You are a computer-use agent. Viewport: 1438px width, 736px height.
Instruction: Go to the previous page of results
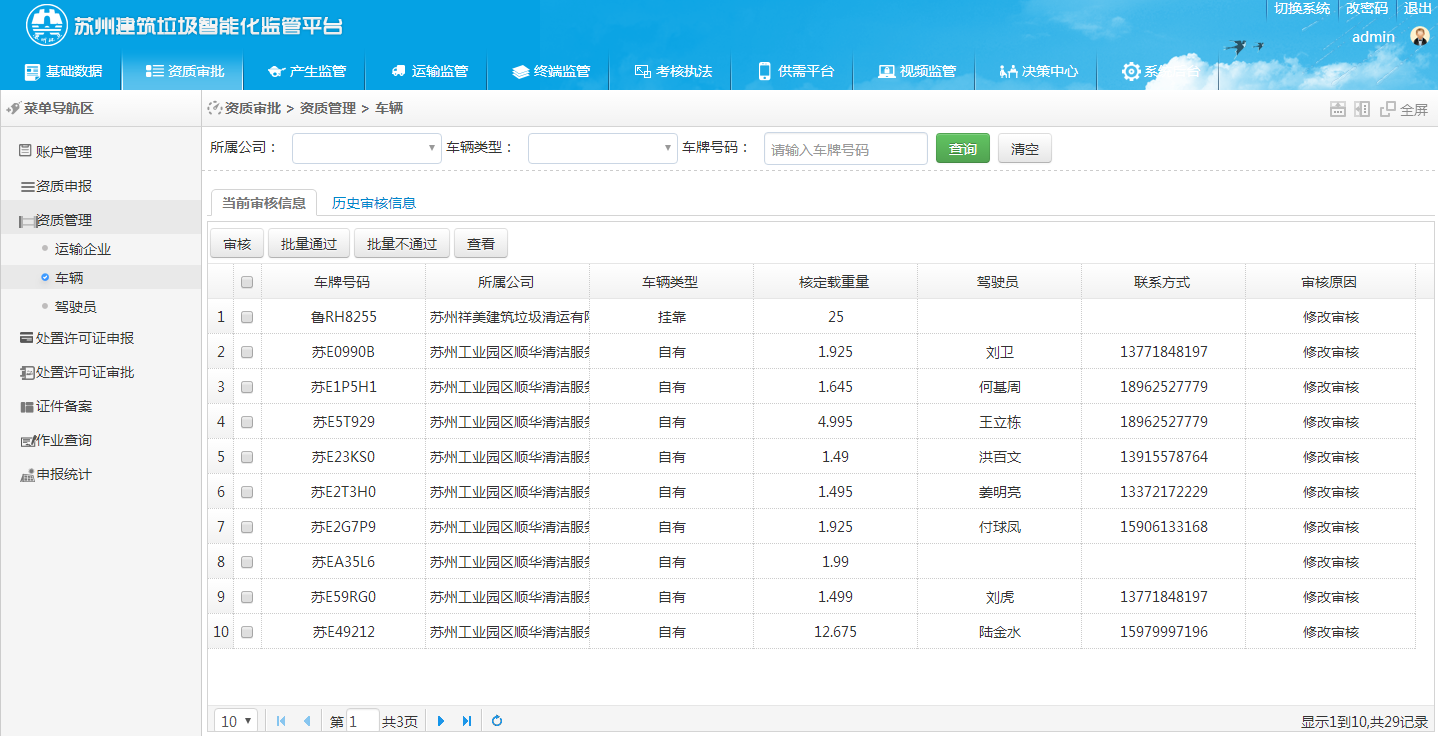[x=306, y=721]
